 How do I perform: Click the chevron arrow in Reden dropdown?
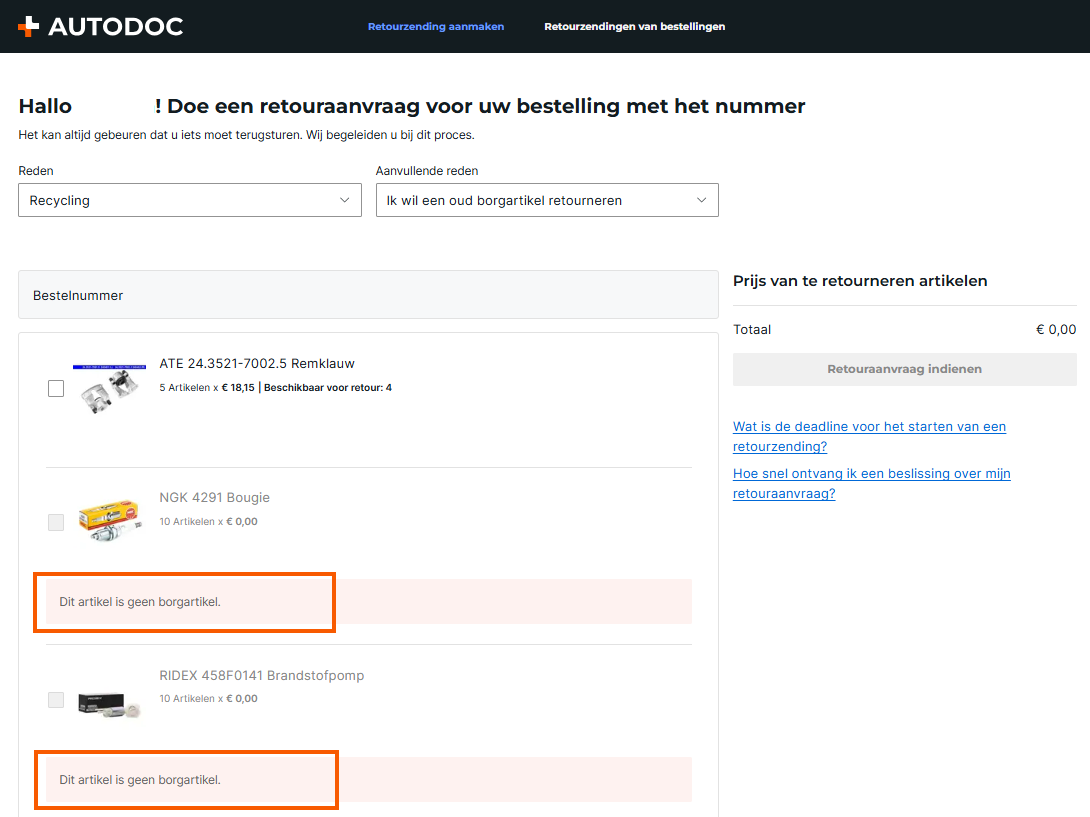point(345,200)
